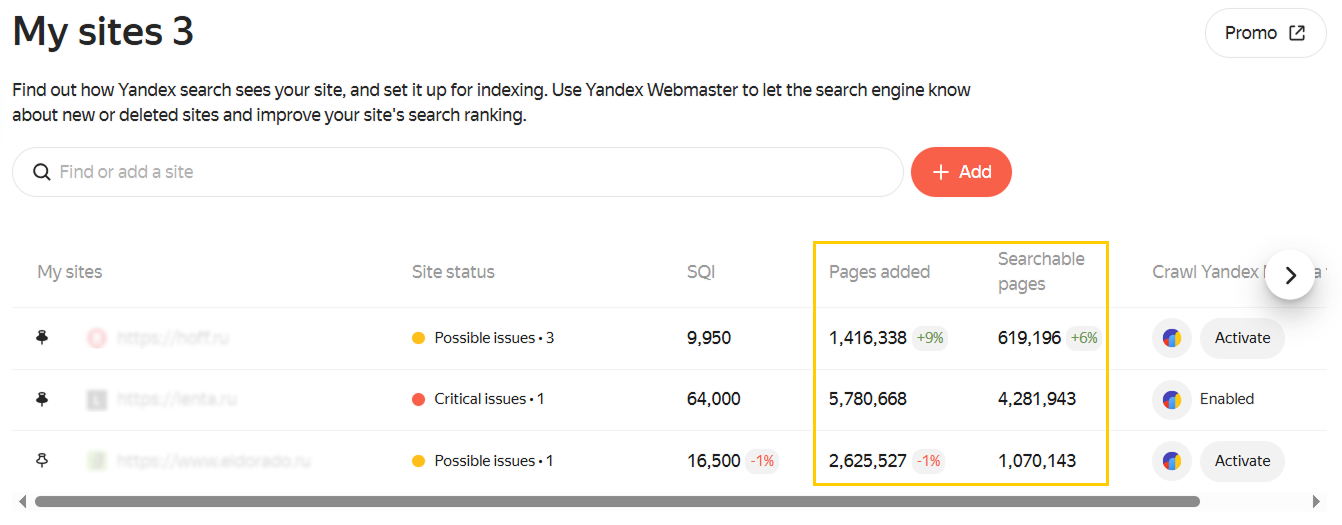Click the eldorado.ru favicon icon

pos(97,461)
